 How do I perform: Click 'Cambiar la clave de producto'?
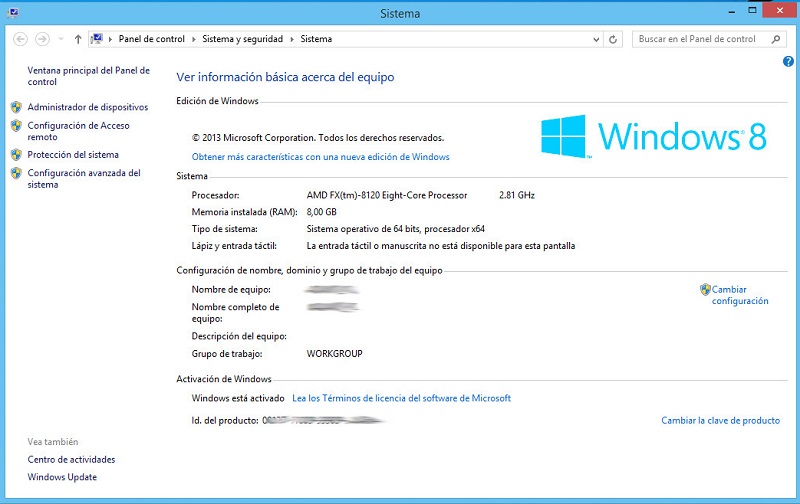[720, 420]
